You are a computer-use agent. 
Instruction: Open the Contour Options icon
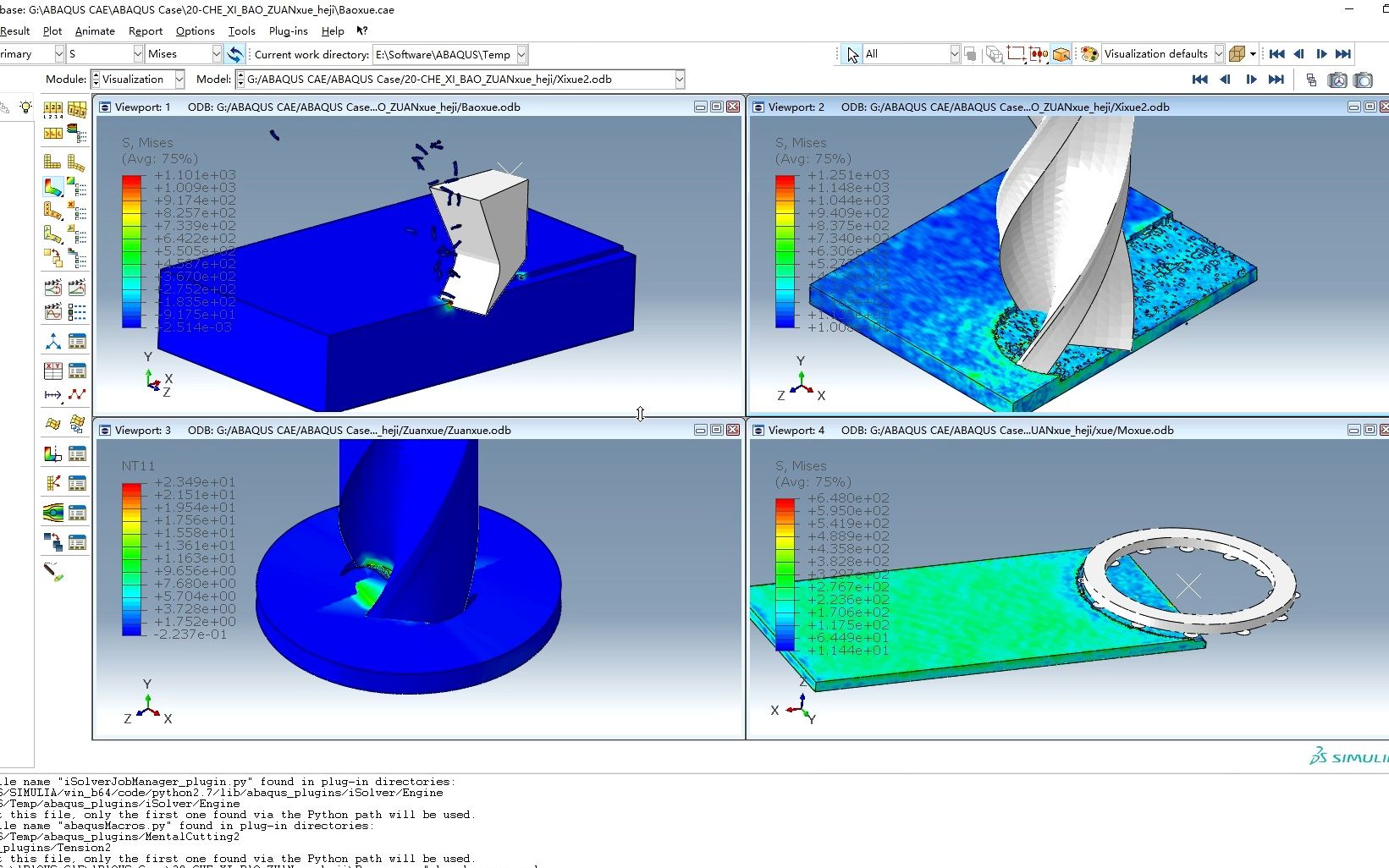(x=77, y=186)
